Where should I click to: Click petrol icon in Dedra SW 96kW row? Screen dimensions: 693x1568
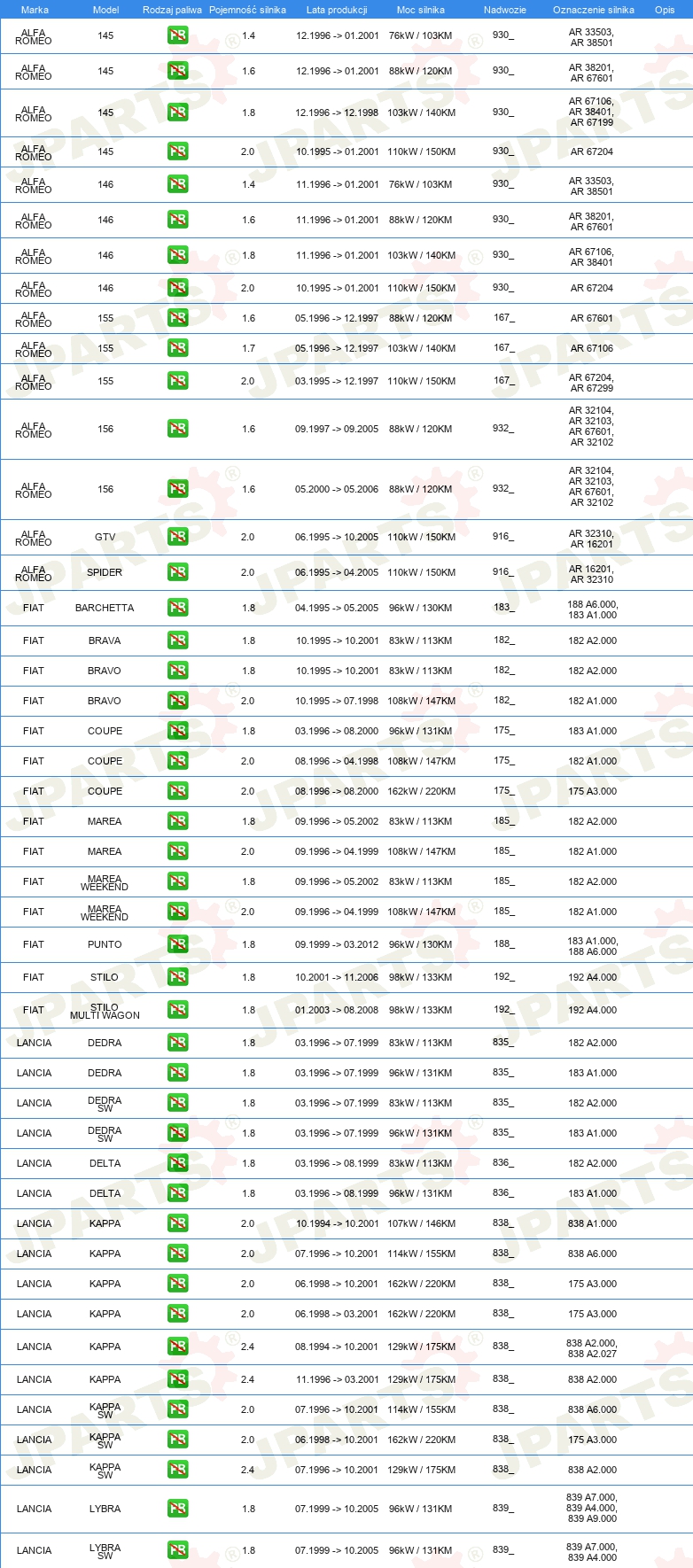coord(177,1133)
